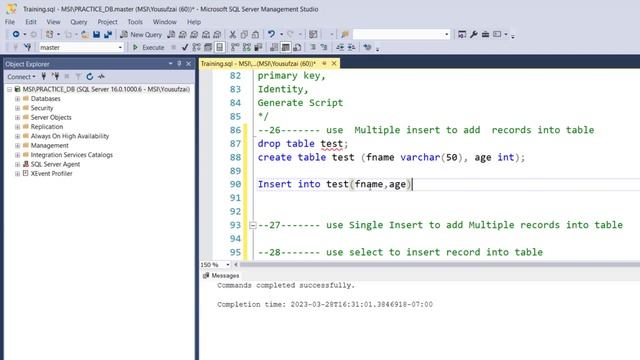Click the Open File folder icon

point(85,35)
